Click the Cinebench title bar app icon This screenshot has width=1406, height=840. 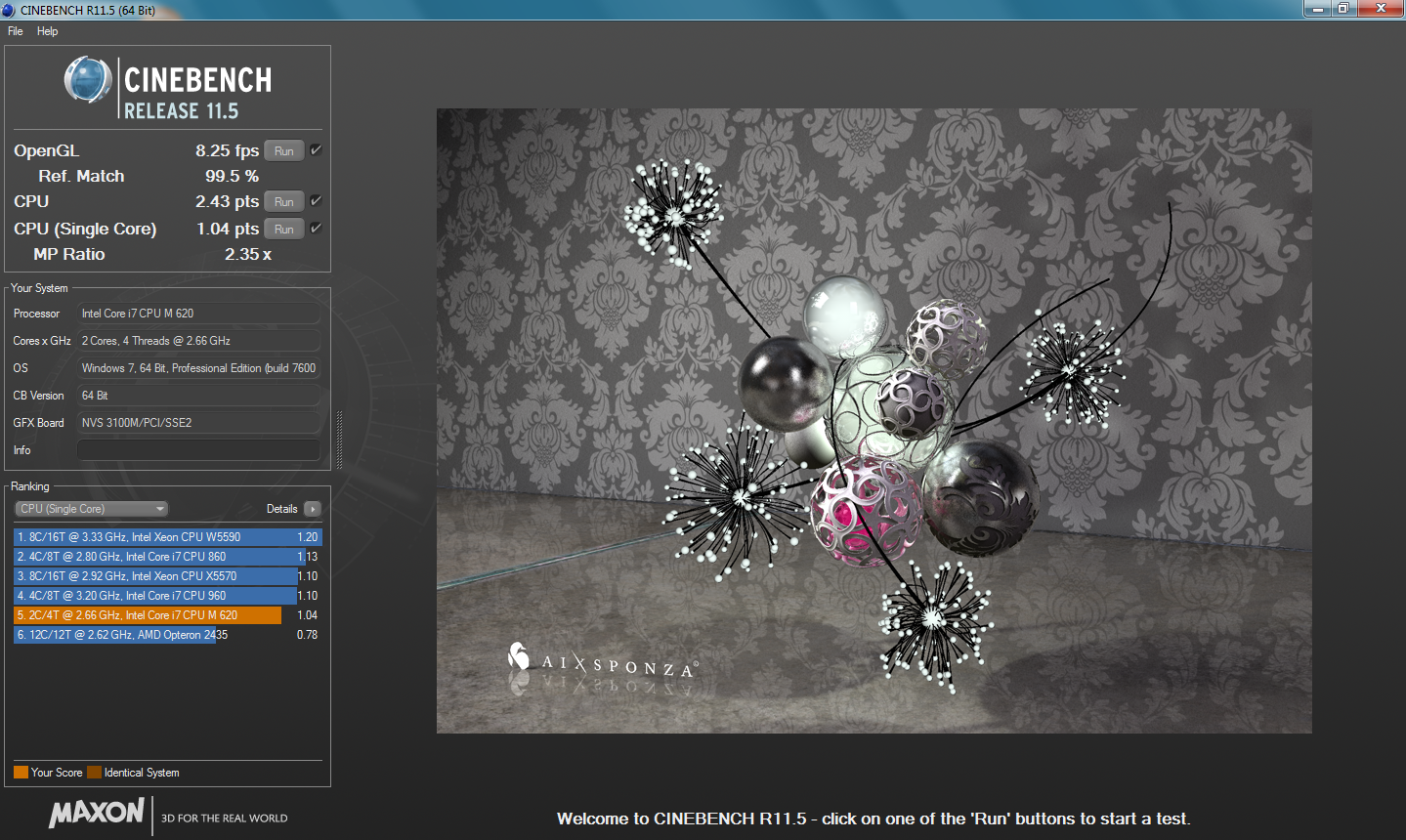[9, 10]
